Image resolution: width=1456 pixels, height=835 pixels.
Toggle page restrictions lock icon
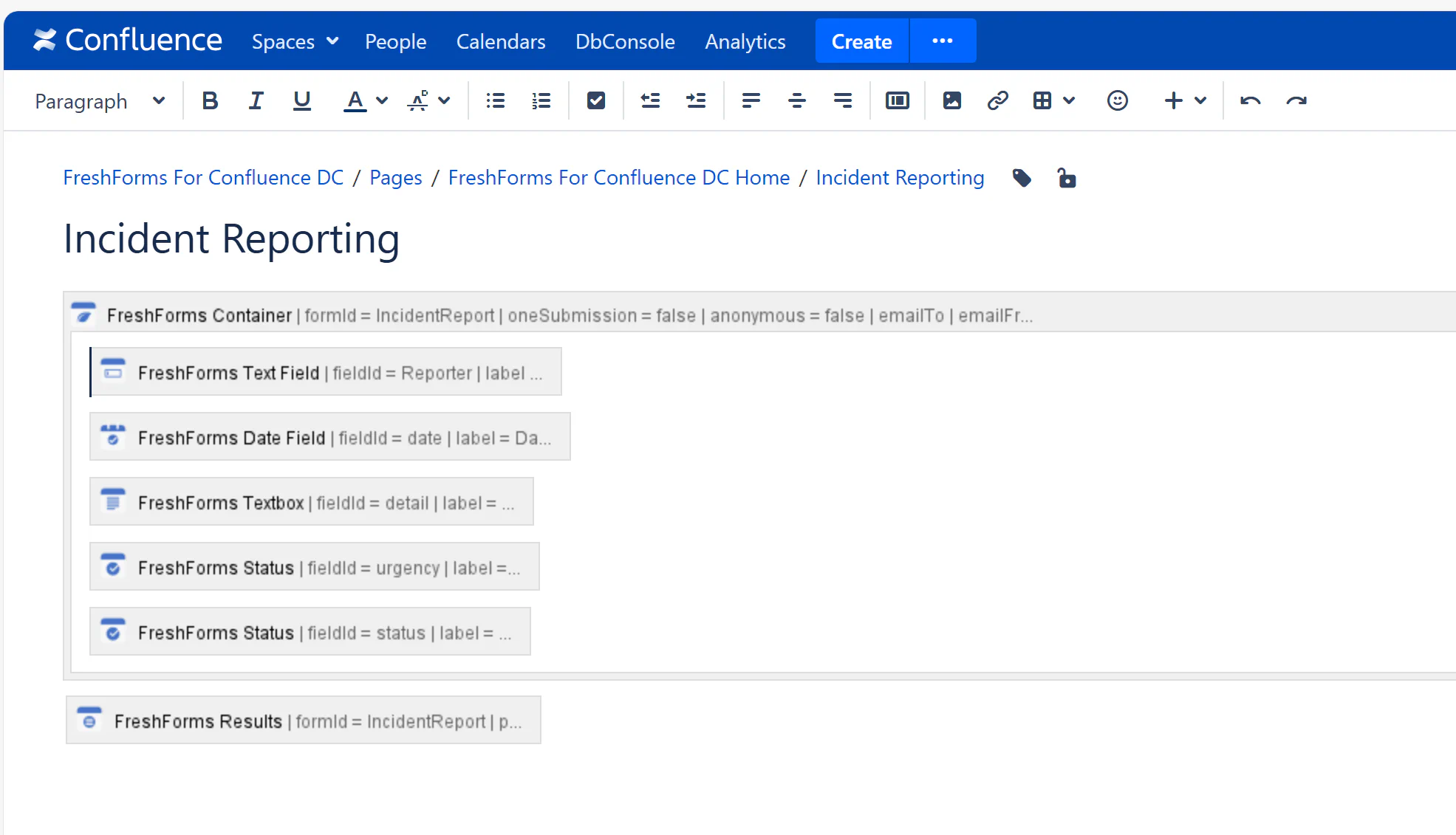[x=1066, y=178]
